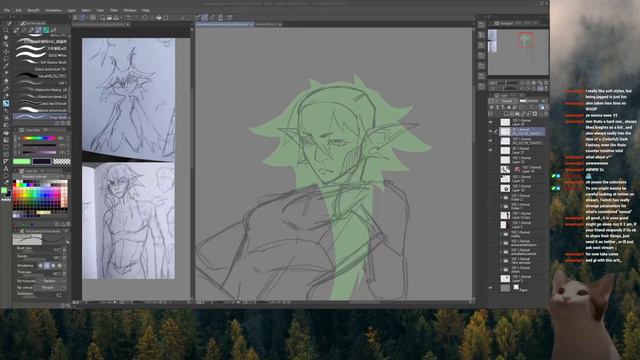Adjust the saturation slider below hue
640x360 pixels.
point(39,145)
